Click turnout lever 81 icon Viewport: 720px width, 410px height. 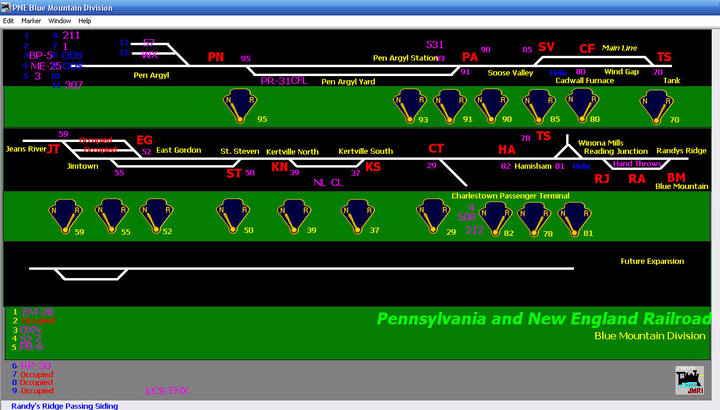coord(574,219)
